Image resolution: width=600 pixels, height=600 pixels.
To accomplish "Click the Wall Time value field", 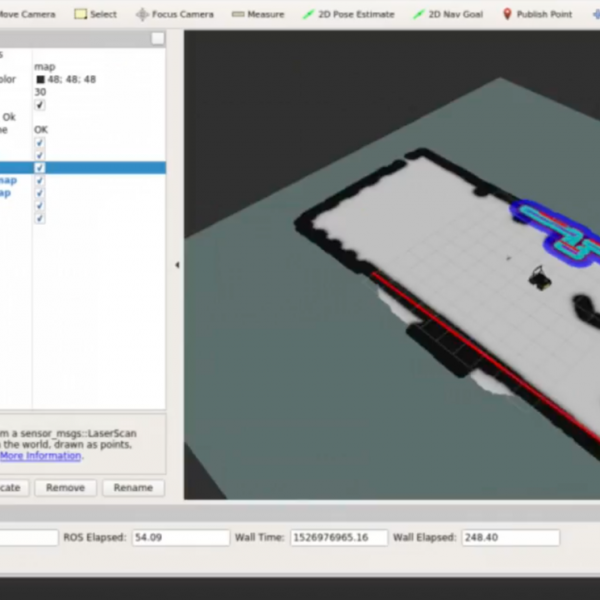I will (336, 538).
